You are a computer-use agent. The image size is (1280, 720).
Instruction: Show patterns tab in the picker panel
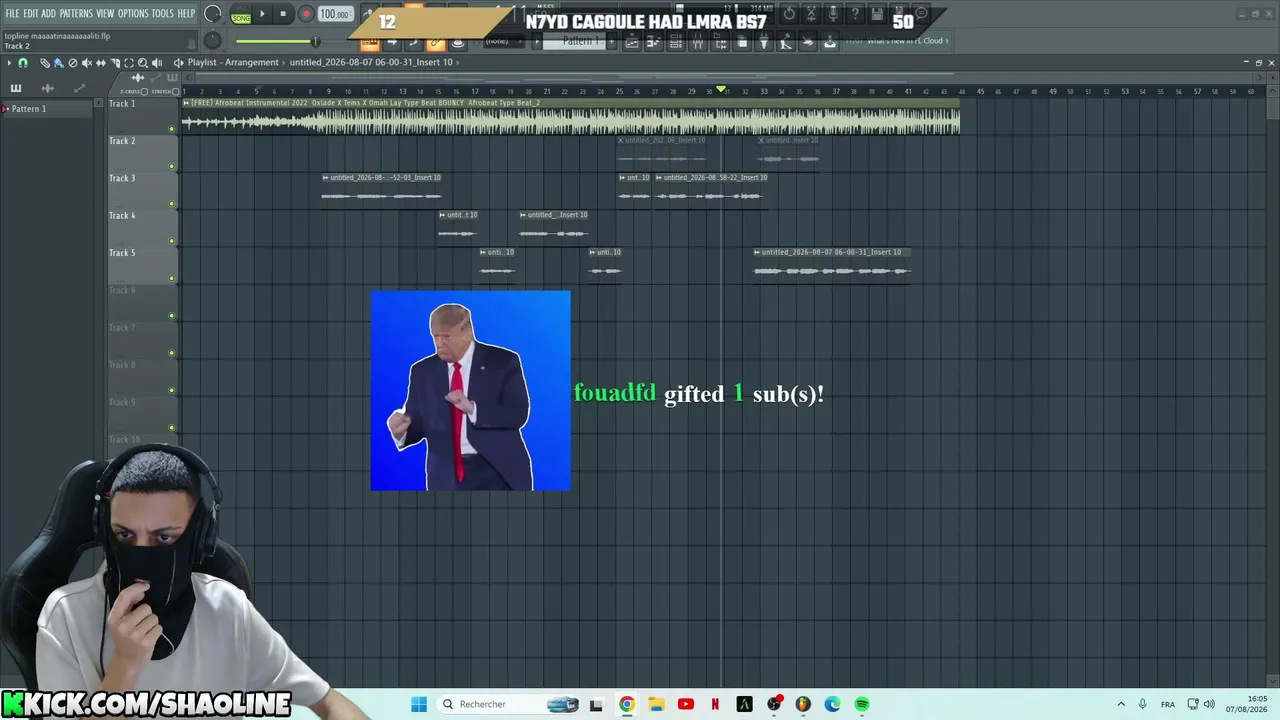coord(16,89)
